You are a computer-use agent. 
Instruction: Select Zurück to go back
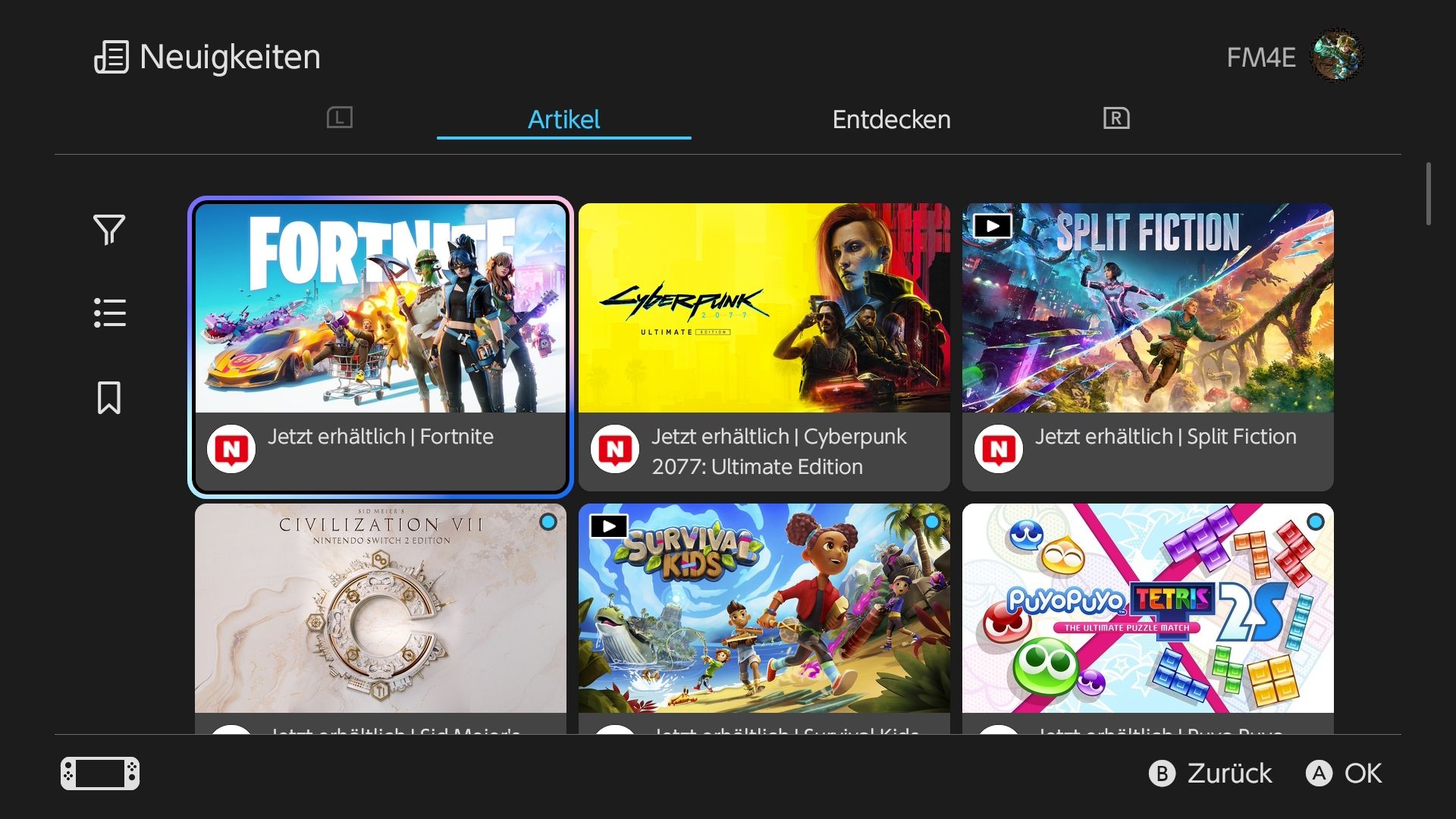(1229, 773)
